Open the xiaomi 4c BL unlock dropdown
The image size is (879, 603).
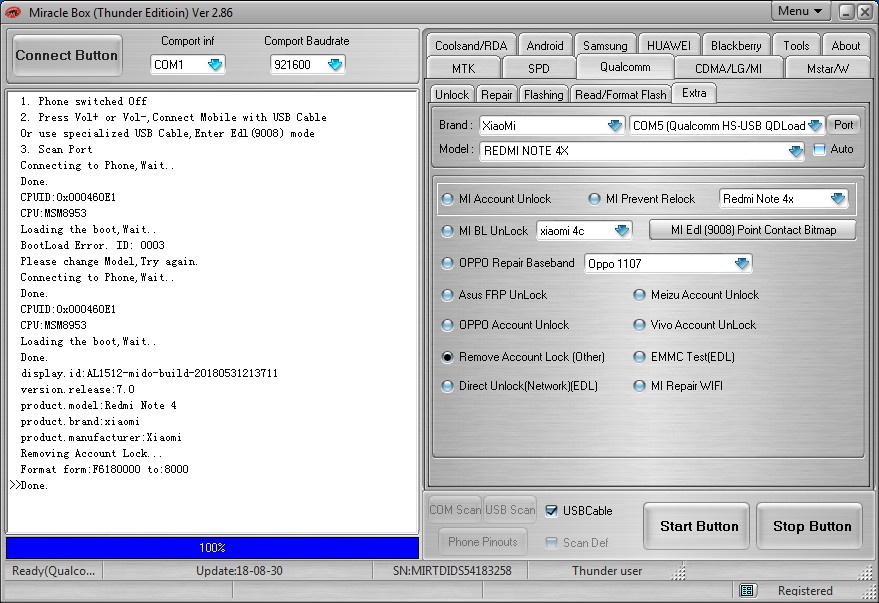pyautogui.click(x=622, y=231)
